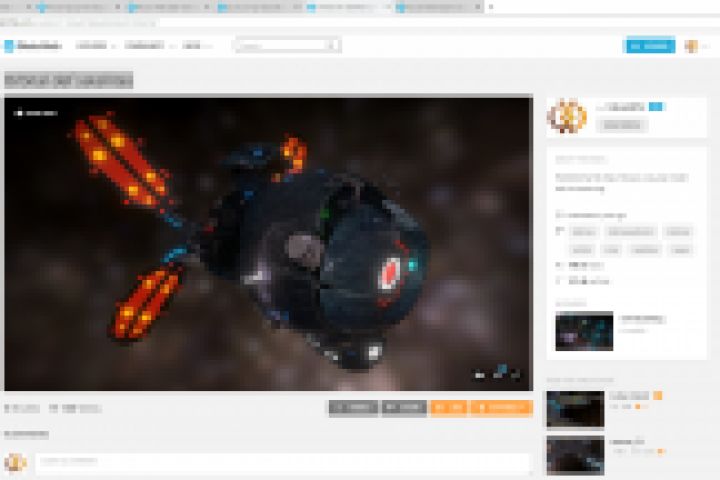Open the first suggested model thumbnail
Image resolution: width=720 pixels, height=480 pixels.
click(x=575, y=409)
